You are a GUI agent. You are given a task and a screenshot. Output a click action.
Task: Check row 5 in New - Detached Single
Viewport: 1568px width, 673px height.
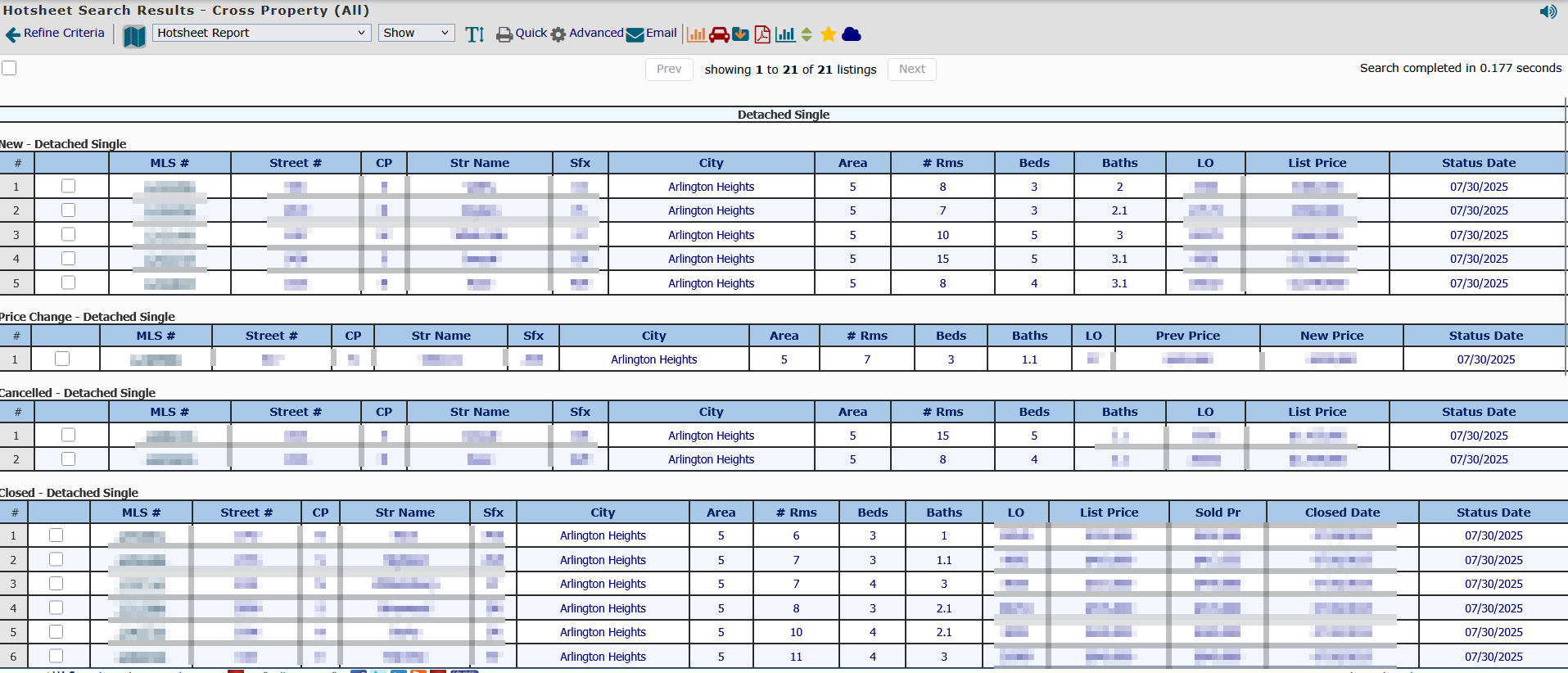click(69, 282)
